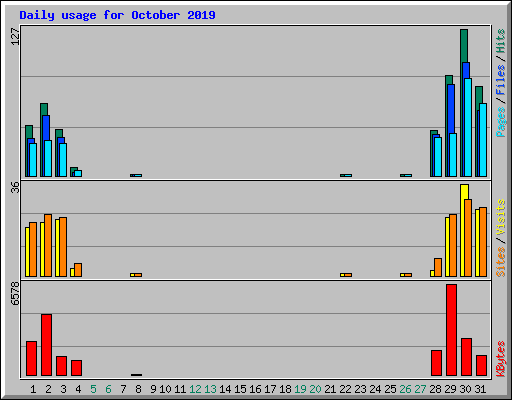Click day label "29" on the x-axis
512x400 pixels.
(x=450, y=389)
